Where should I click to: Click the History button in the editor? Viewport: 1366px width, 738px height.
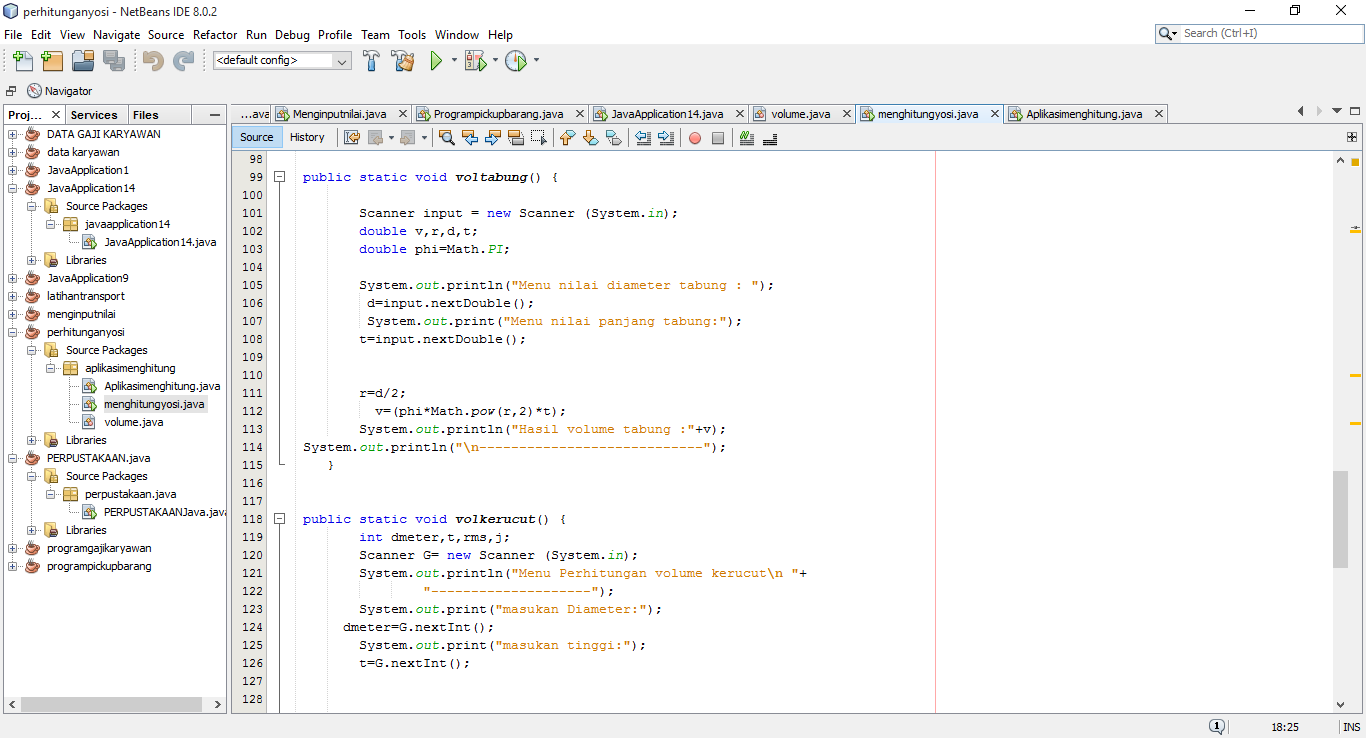308,137
